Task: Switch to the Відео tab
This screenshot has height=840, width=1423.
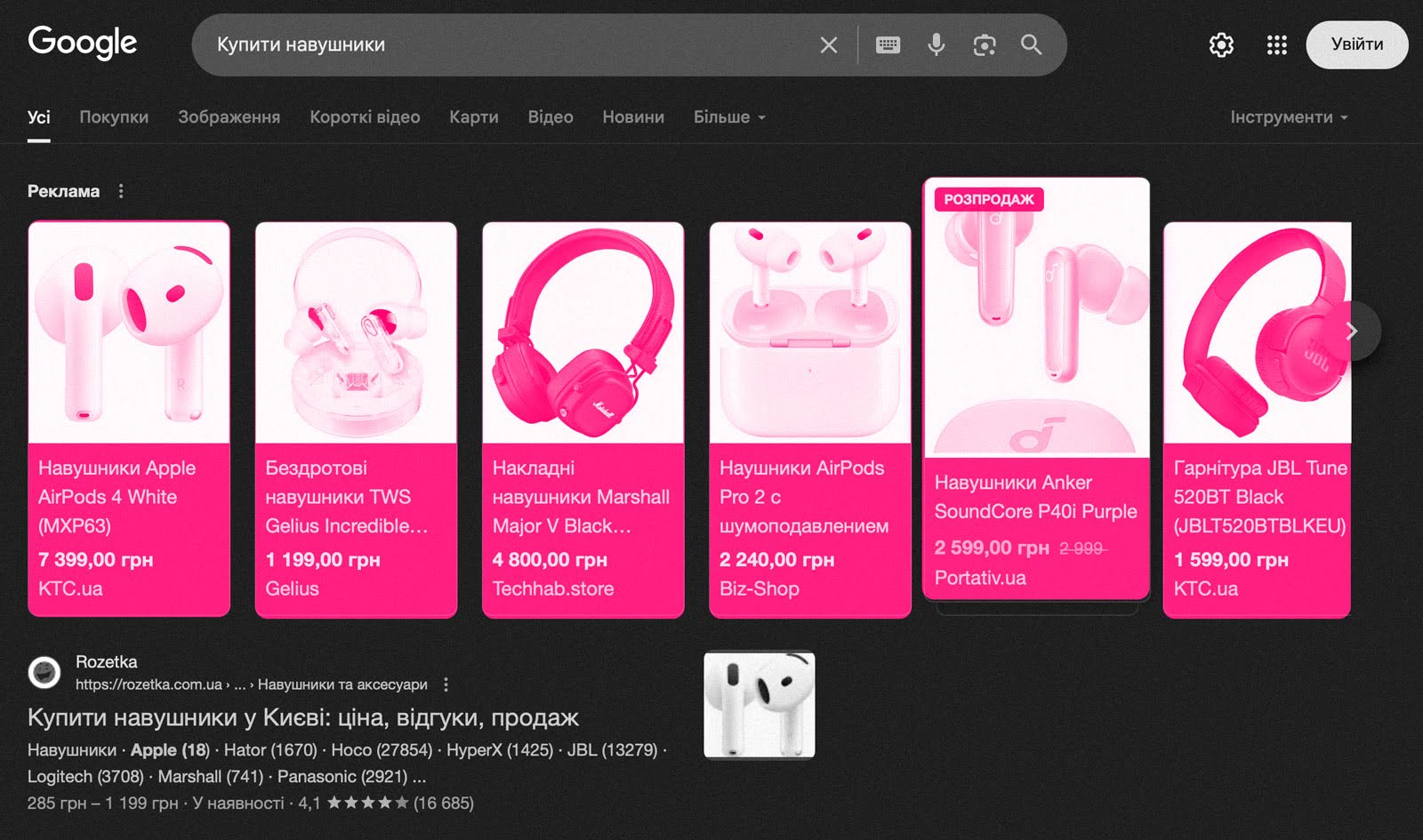Action: point(550,117)
